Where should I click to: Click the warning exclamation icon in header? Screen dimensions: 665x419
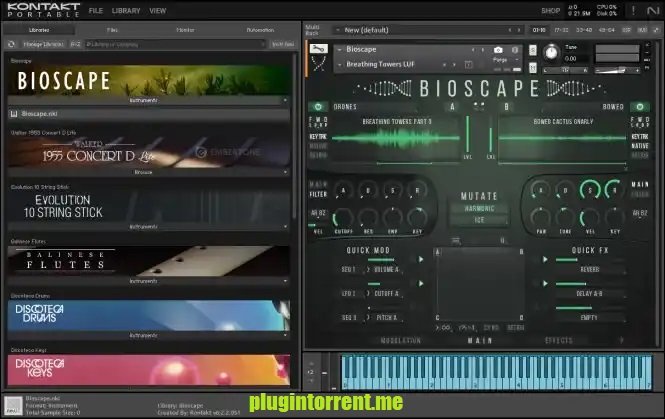click(634, 11)
